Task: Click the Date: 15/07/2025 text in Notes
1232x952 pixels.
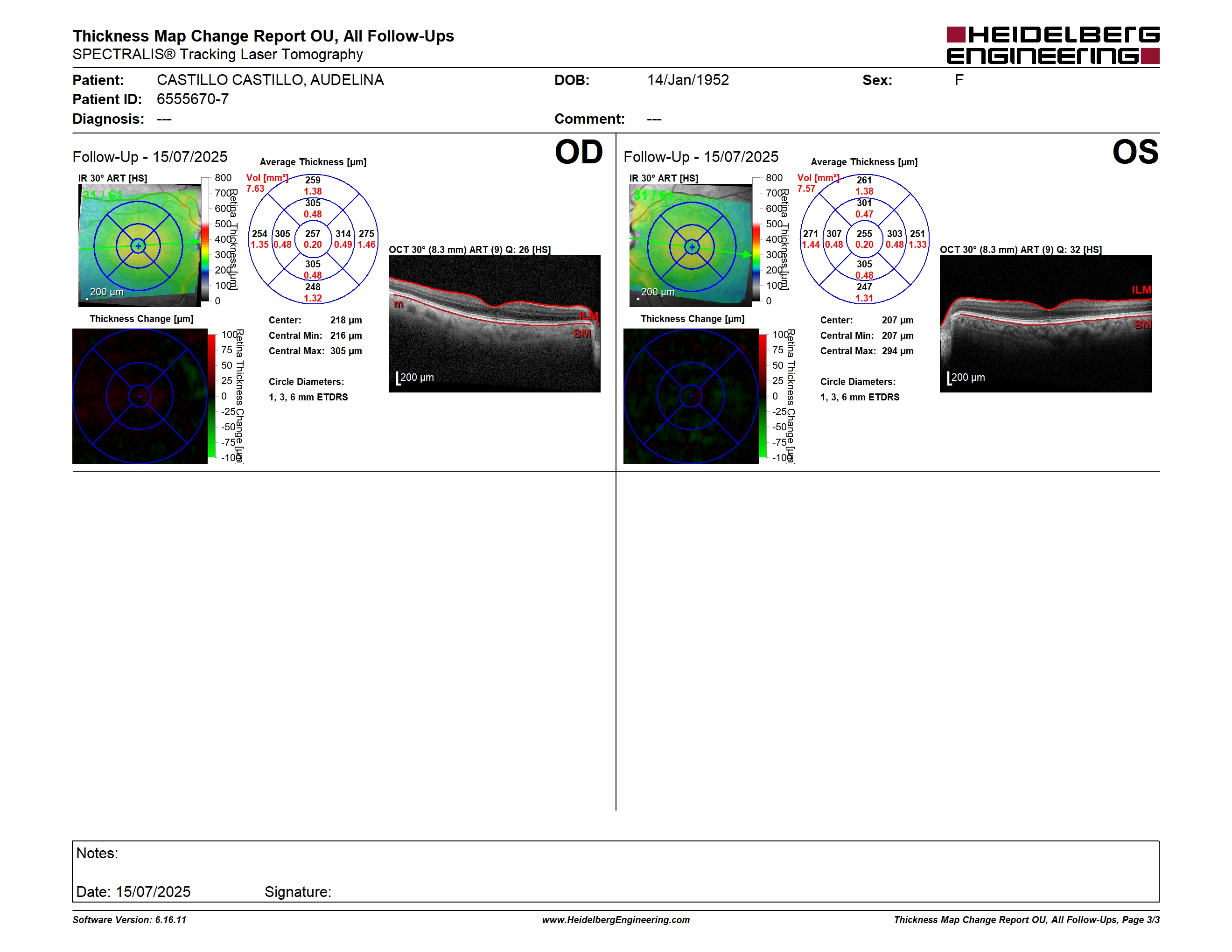Action: coord(133,892)
